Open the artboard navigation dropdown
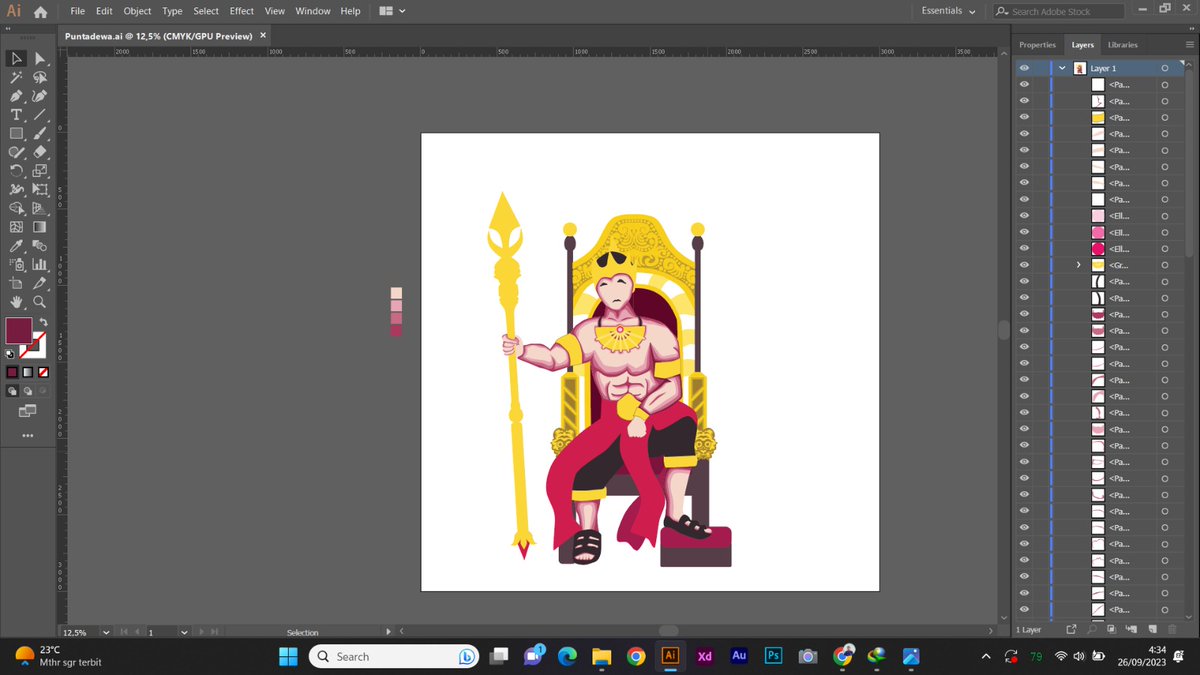This screenshot has height=675, width=1200. click(x=184, y=632)
